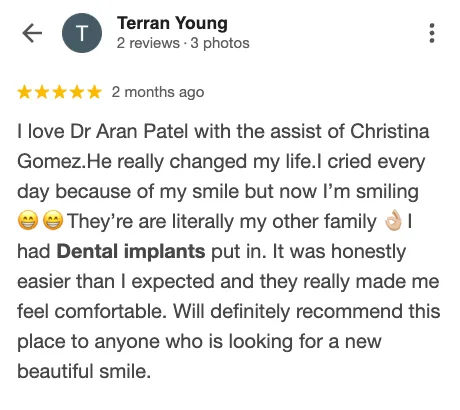
Task: Click the first grinning face emoji
Action: (x=28, y=221)
